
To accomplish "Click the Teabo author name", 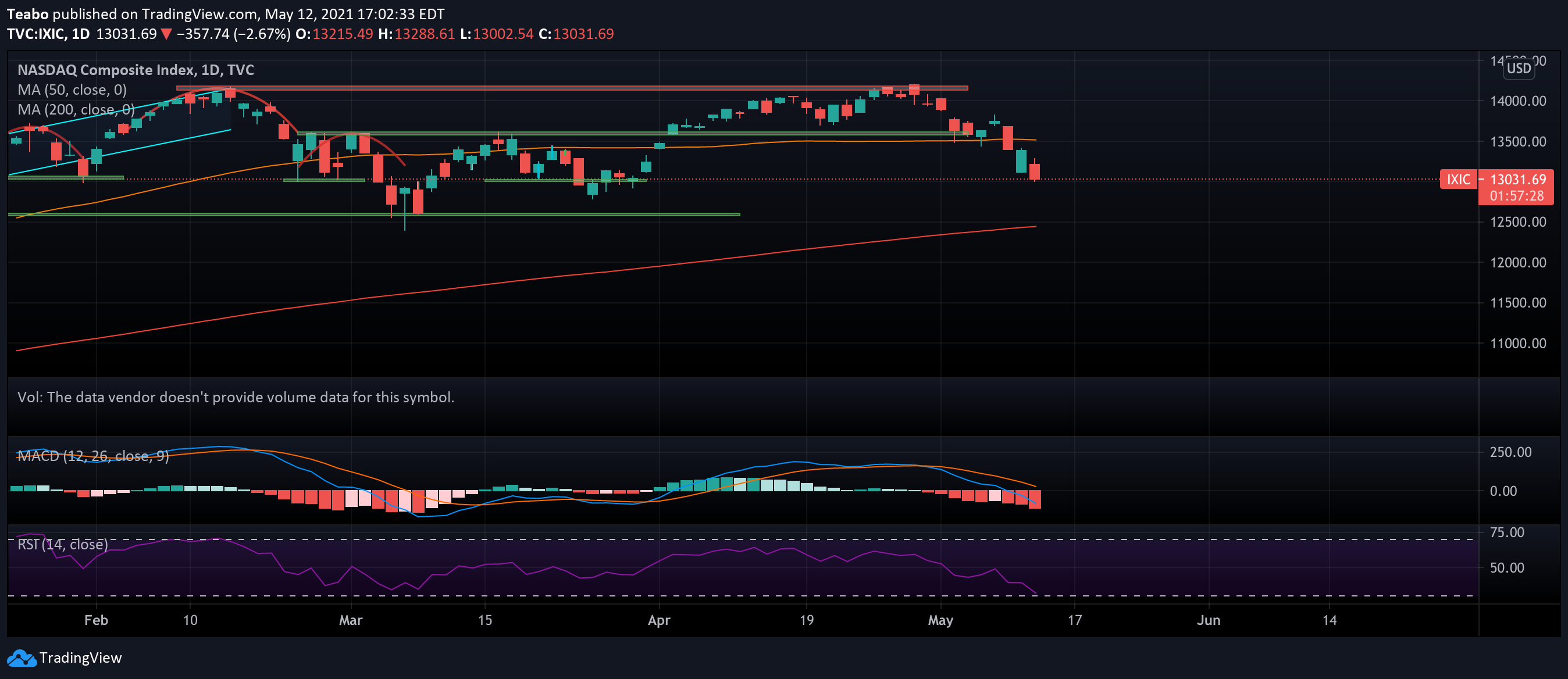I will [x=27, y=14].
